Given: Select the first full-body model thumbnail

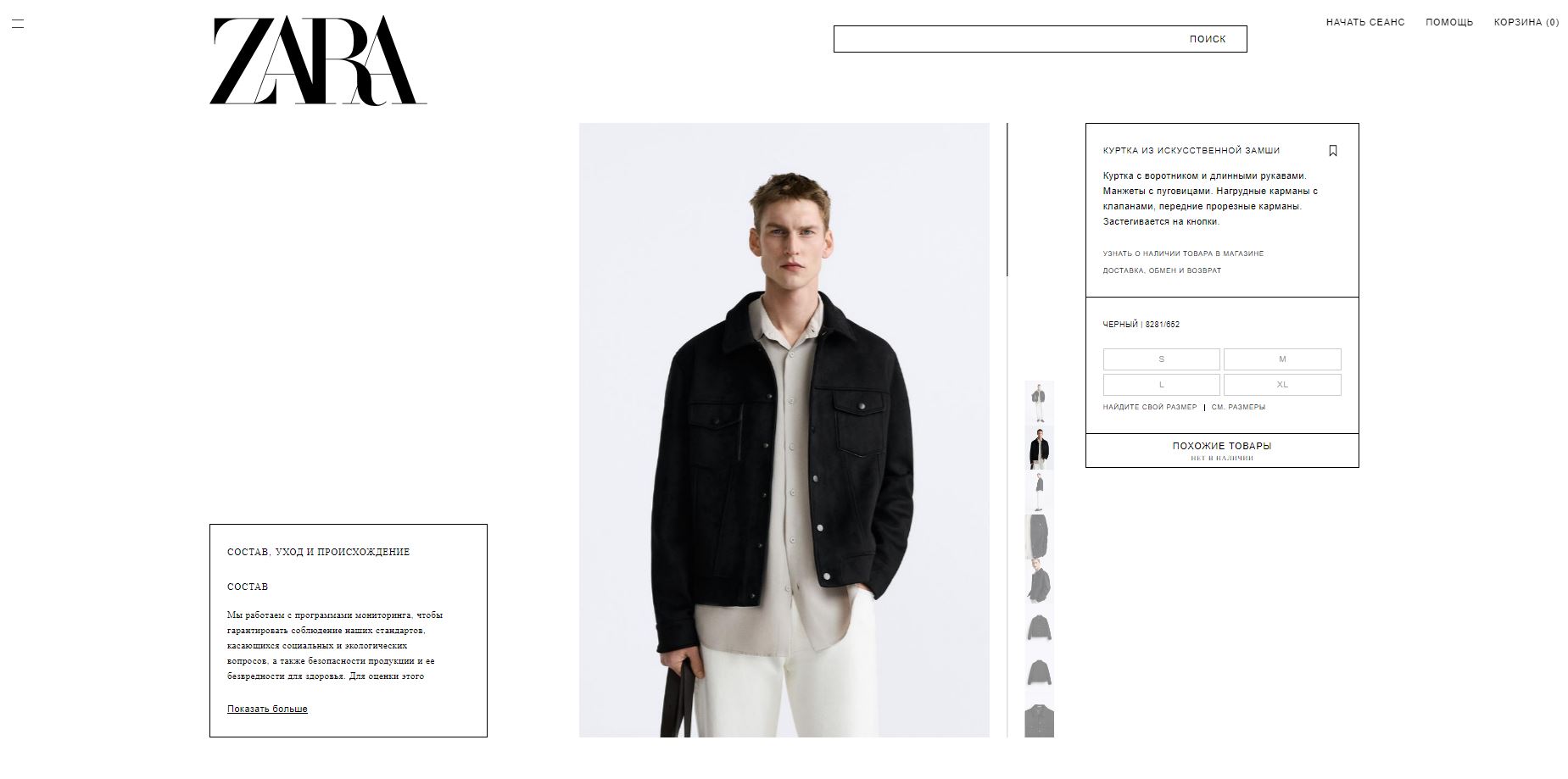Looking at the screenshot, I should (x=1039, y=403).
